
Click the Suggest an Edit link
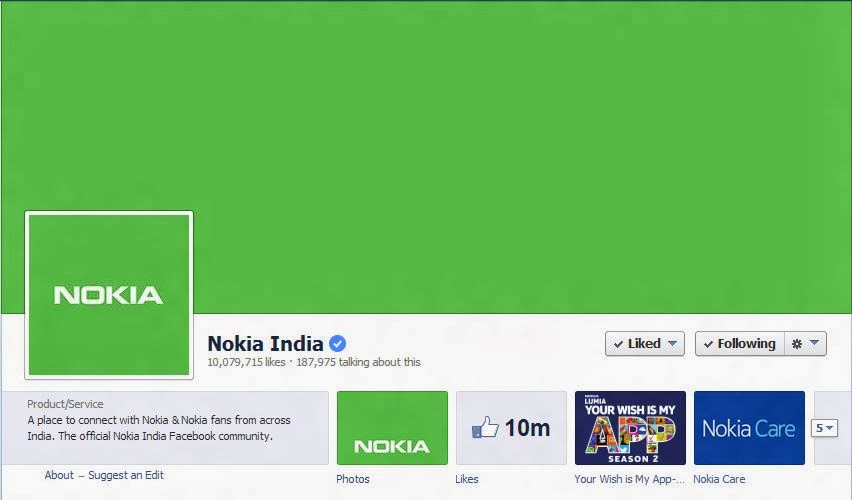point(126,475)
